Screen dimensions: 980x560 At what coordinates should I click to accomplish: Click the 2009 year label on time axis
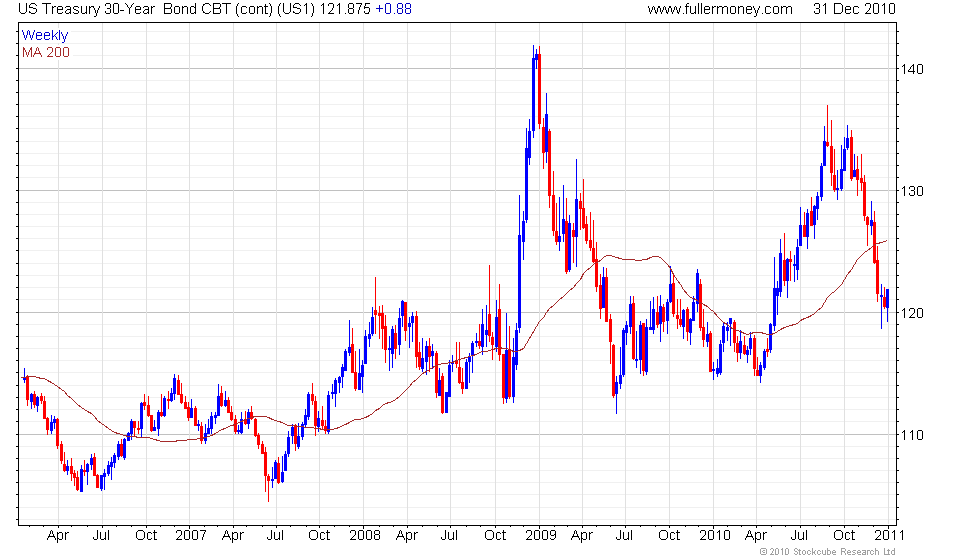[x=541, y=535]
